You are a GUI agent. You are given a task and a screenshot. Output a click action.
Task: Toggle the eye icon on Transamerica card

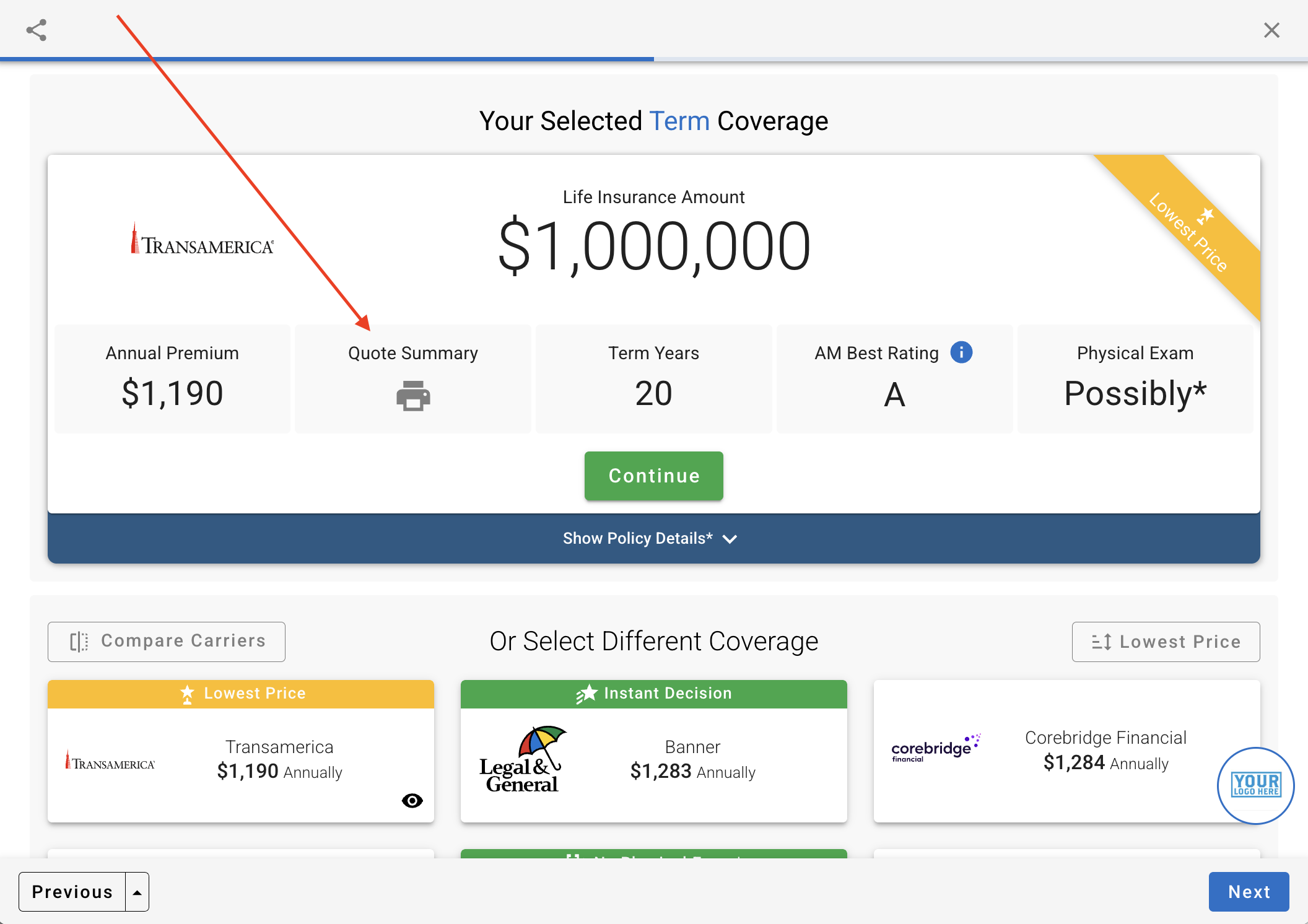click(x=412, y=801)
